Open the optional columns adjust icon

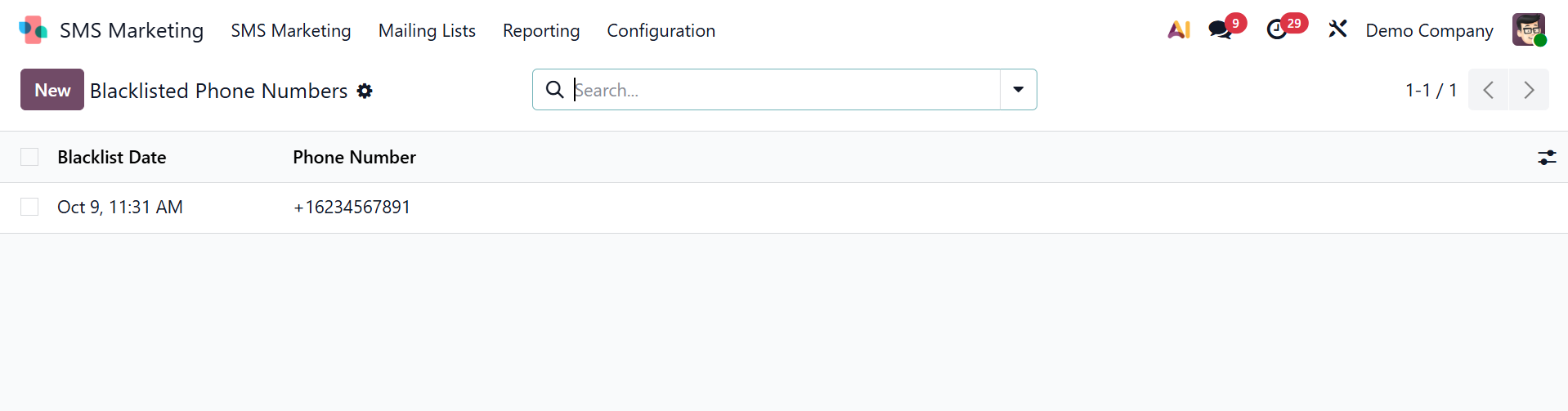[x=1546, y=158]
